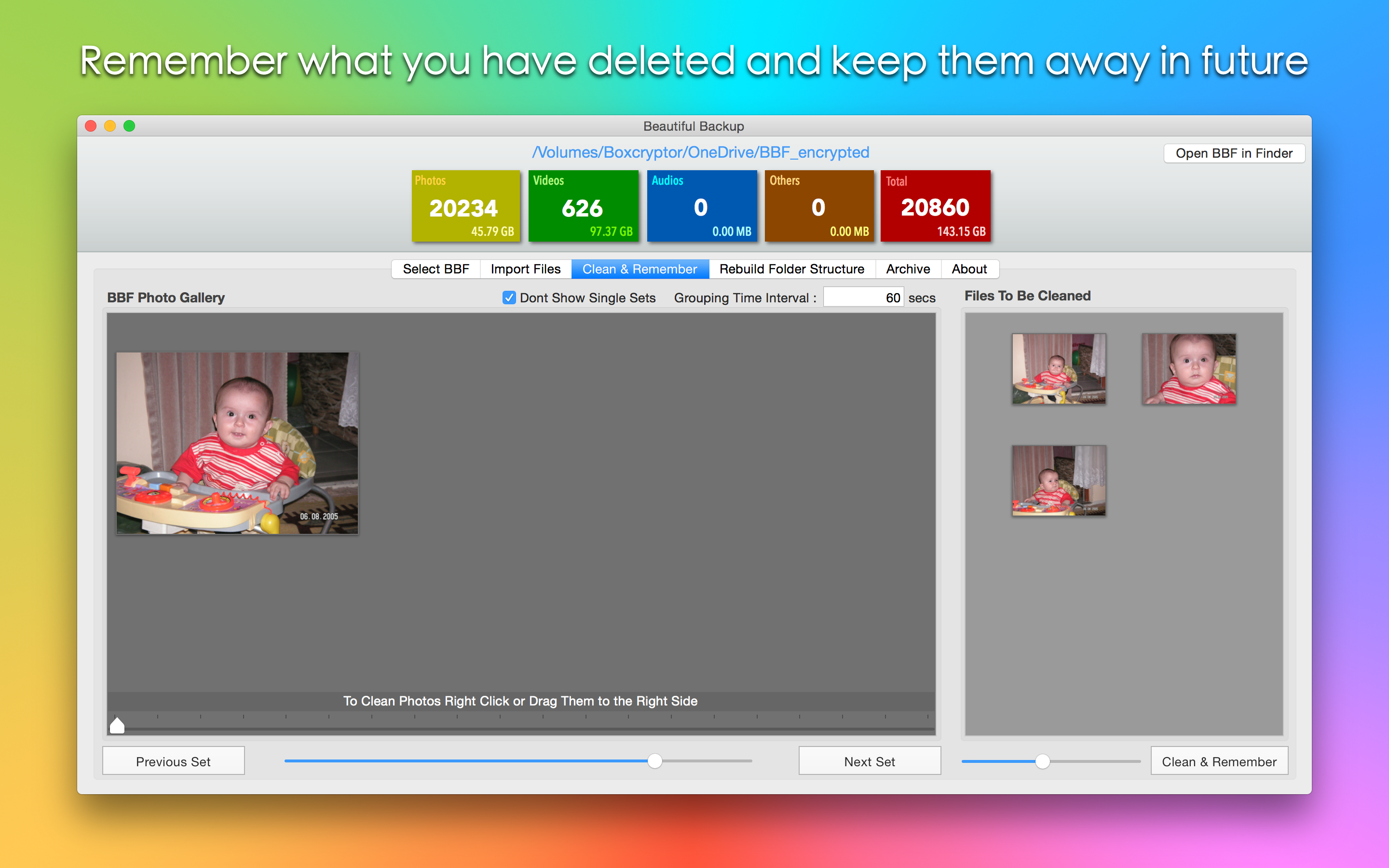Switch to Rebuild Folder Structure tab
The width and height of the screenshot is (1389, 868).
click(x=791, y=269)
